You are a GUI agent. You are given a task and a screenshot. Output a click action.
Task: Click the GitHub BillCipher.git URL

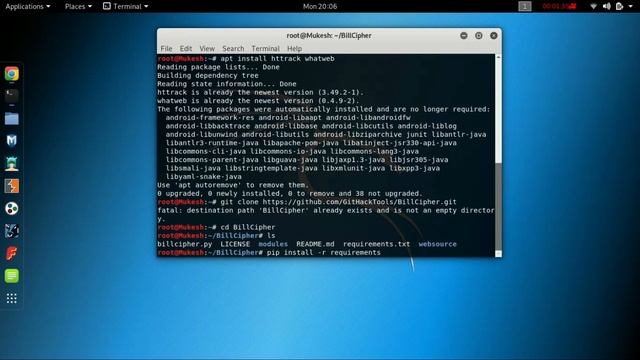click(360, 202)
